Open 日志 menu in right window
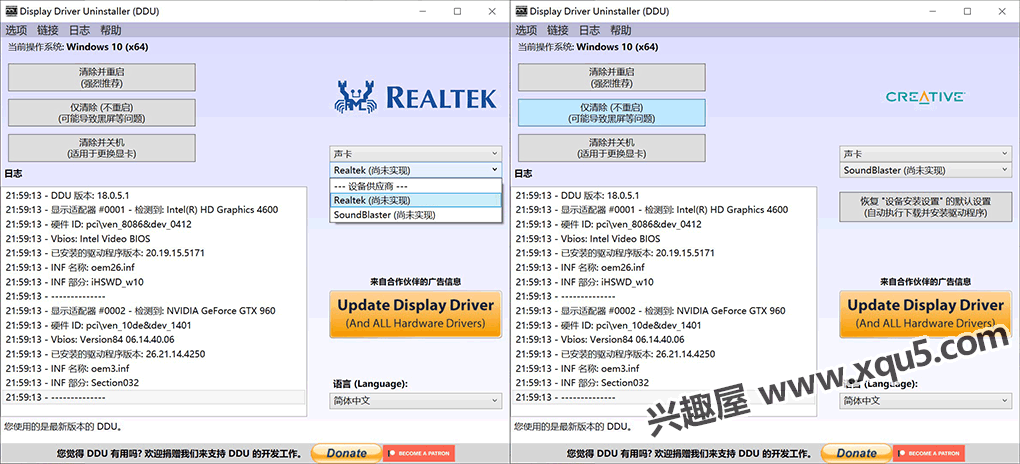The width and height of the screenshot is (1020, 464). (x=589, y=30)
